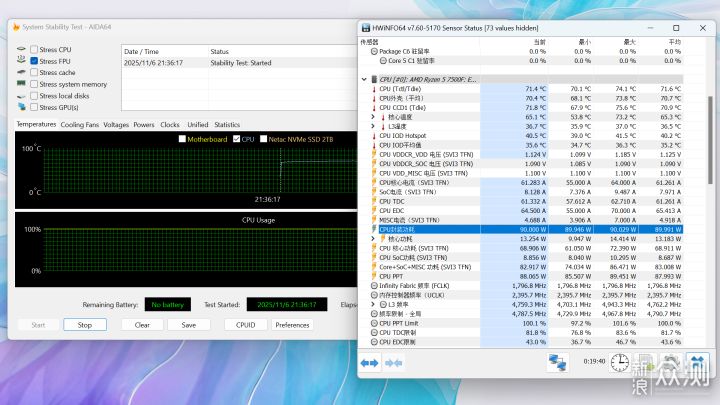Select the highlighted 90.000 W power row

pos(527,230)
